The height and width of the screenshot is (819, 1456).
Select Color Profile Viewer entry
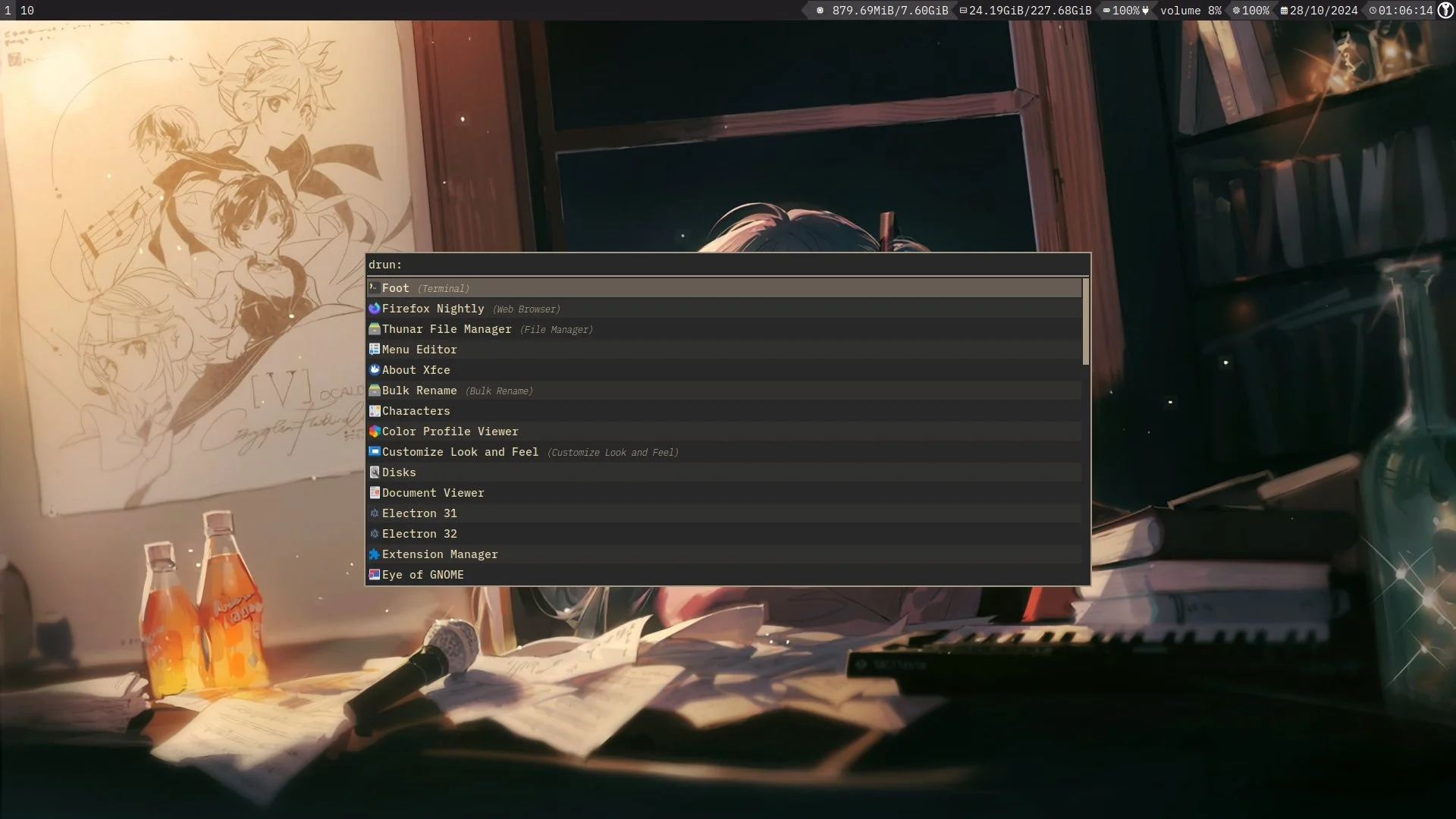tap(724, 431)
